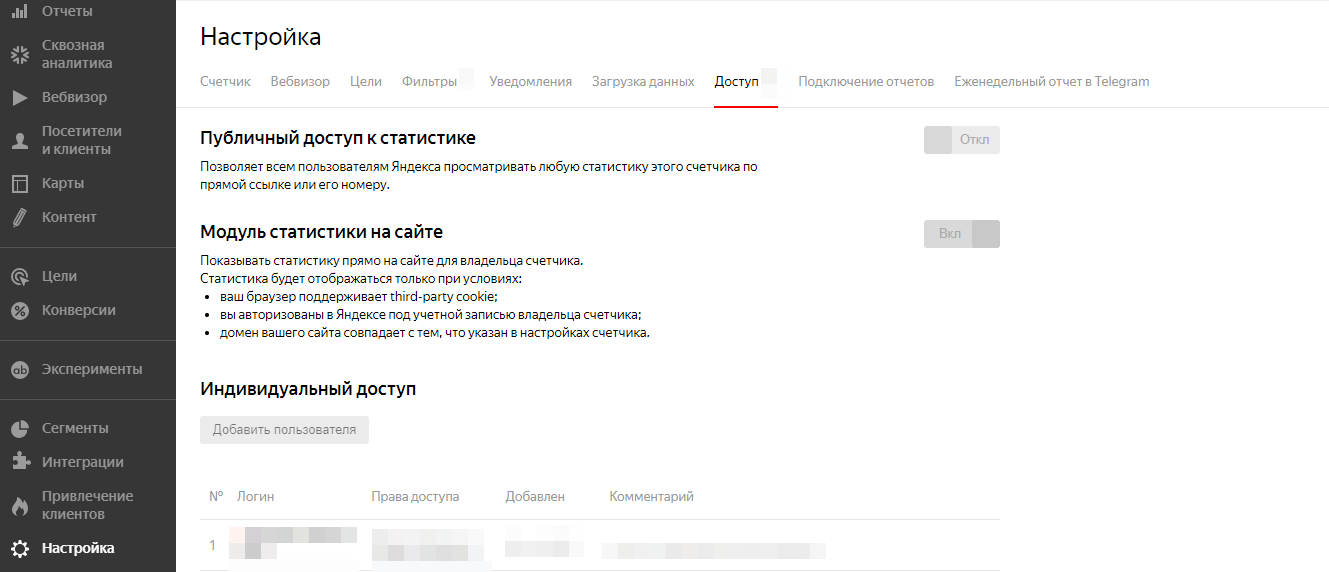
Task: Open End-to-end analytics snowflake icon
Action: click(x=19, y=55)
